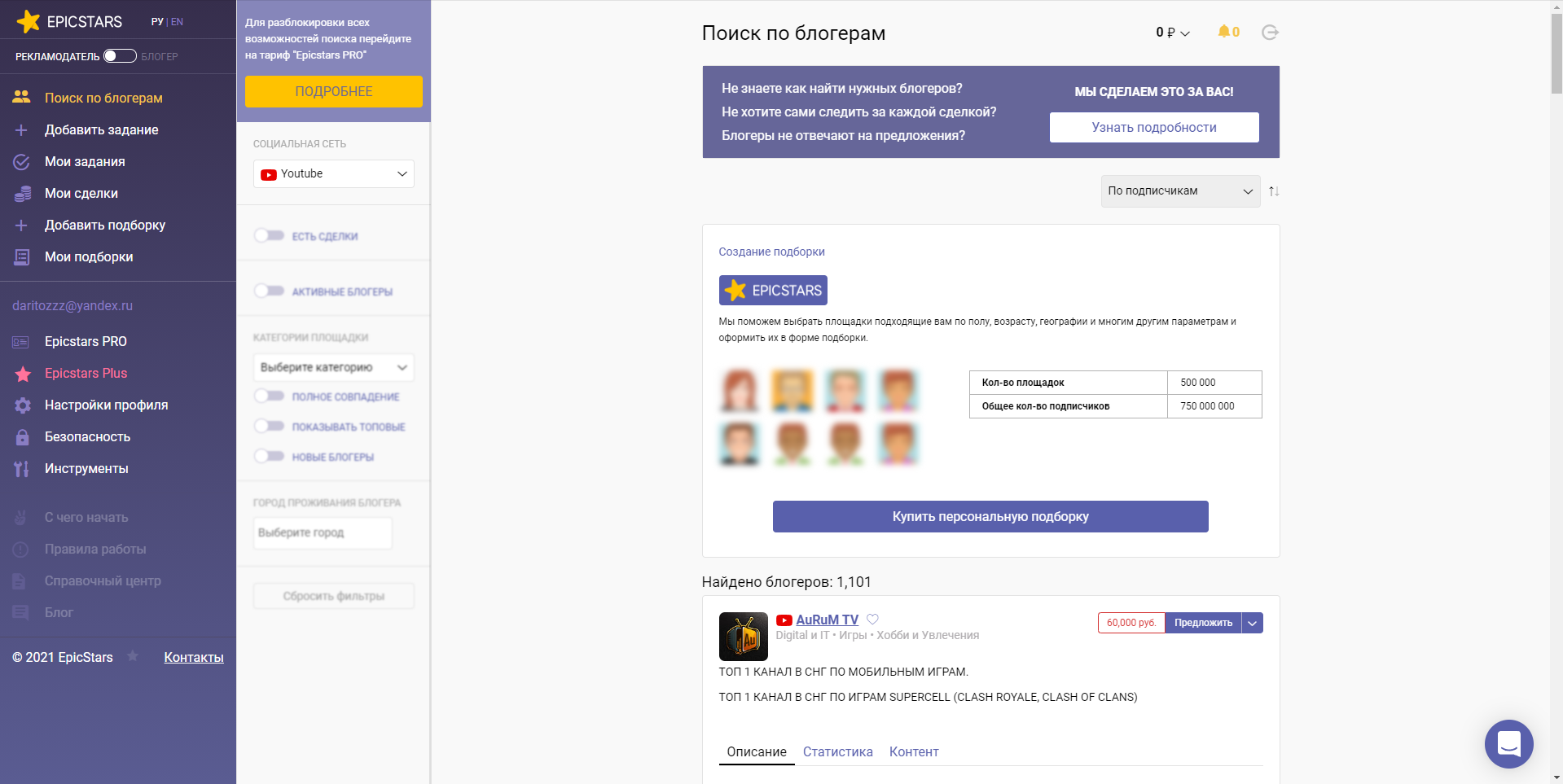Open the AuRuM TV channel link
This screenshot has height=784, width=1563.
coord(827,620)
